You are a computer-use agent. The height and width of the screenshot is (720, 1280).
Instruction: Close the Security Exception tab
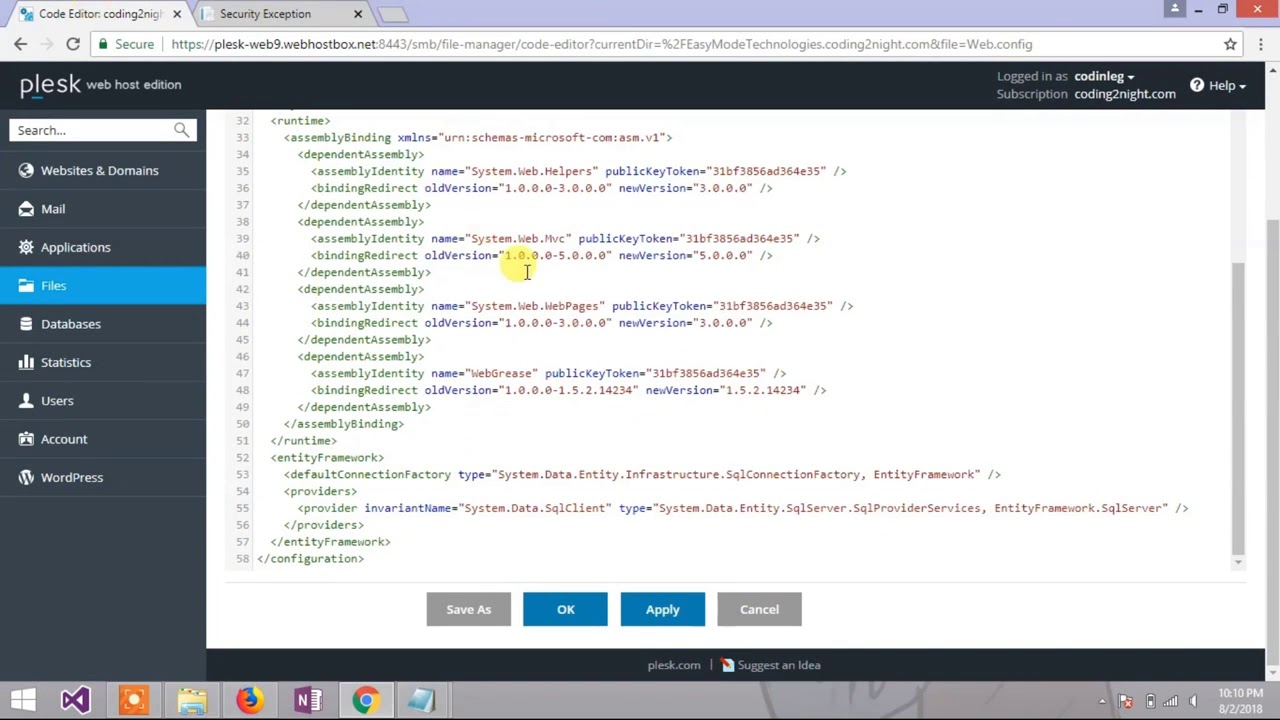pyautogui.click(x=358, y=14)
